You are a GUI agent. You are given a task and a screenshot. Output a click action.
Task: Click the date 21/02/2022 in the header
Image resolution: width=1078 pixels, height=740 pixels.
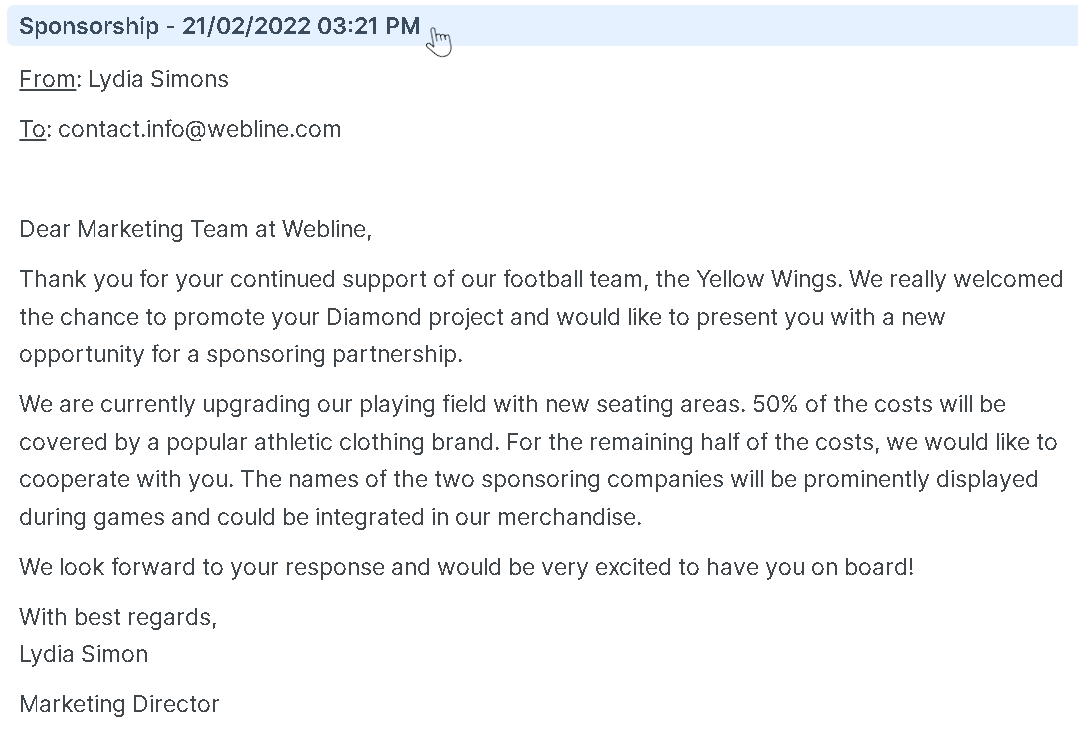246,25
